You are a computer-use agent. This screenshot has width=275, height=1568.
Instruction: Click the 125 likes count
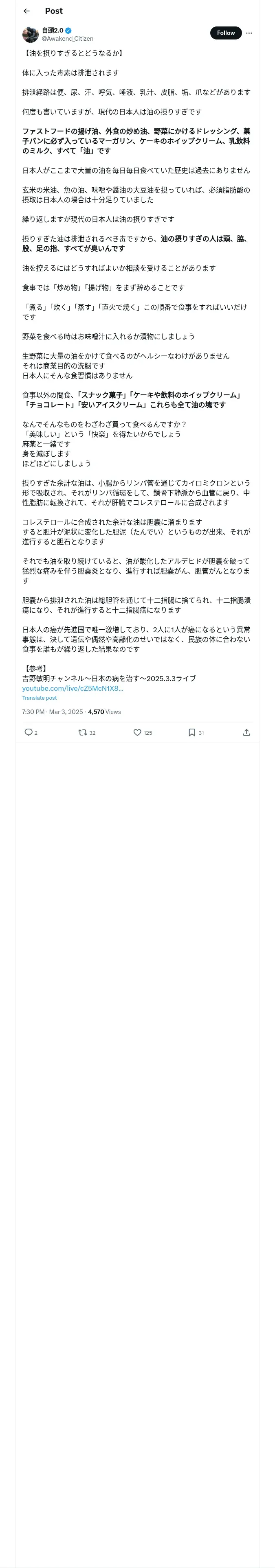point(148,733)
